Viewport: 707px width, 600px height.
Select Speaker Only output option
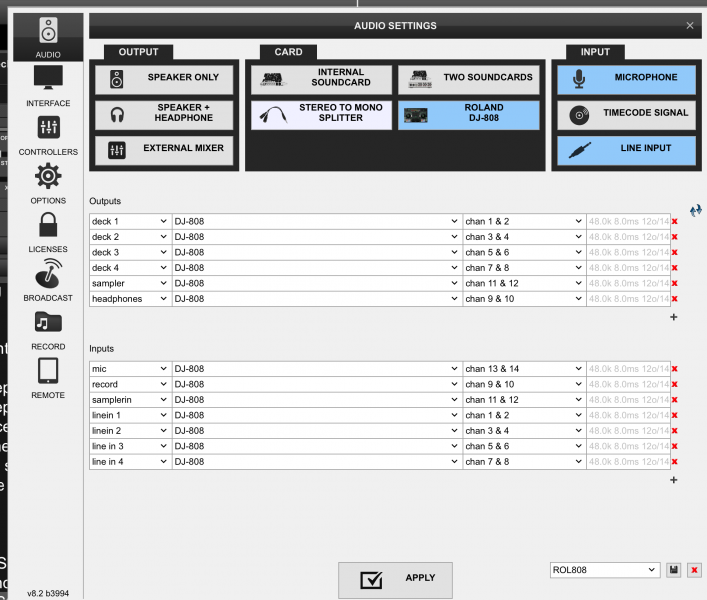[x=164, y=79]
